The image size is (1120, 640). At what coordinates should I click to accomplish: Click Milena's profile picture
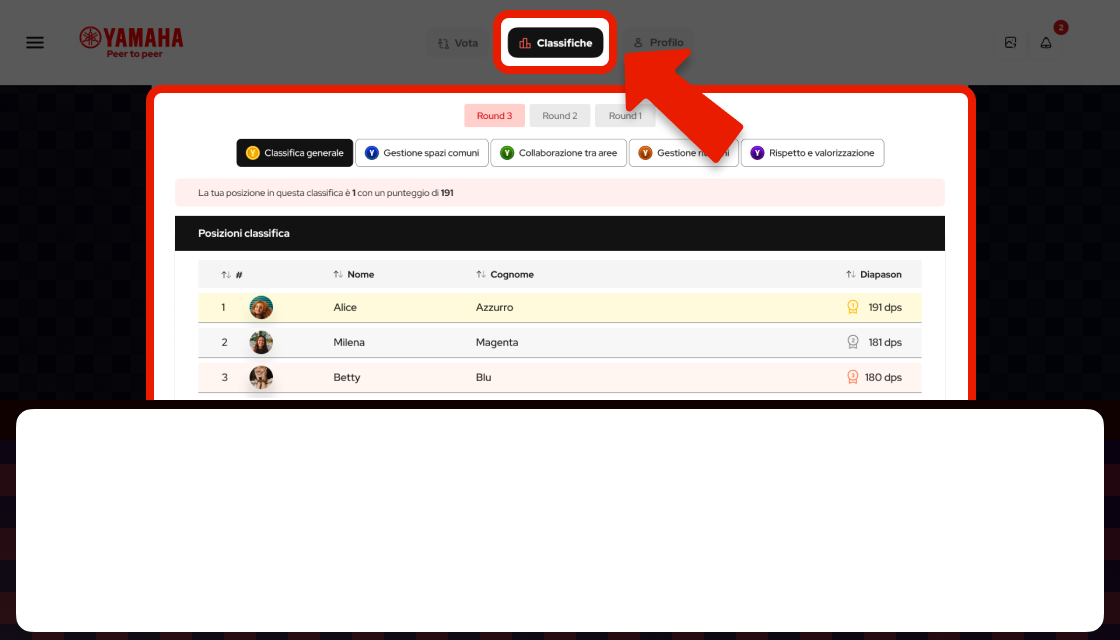click(x=261, y=343)
